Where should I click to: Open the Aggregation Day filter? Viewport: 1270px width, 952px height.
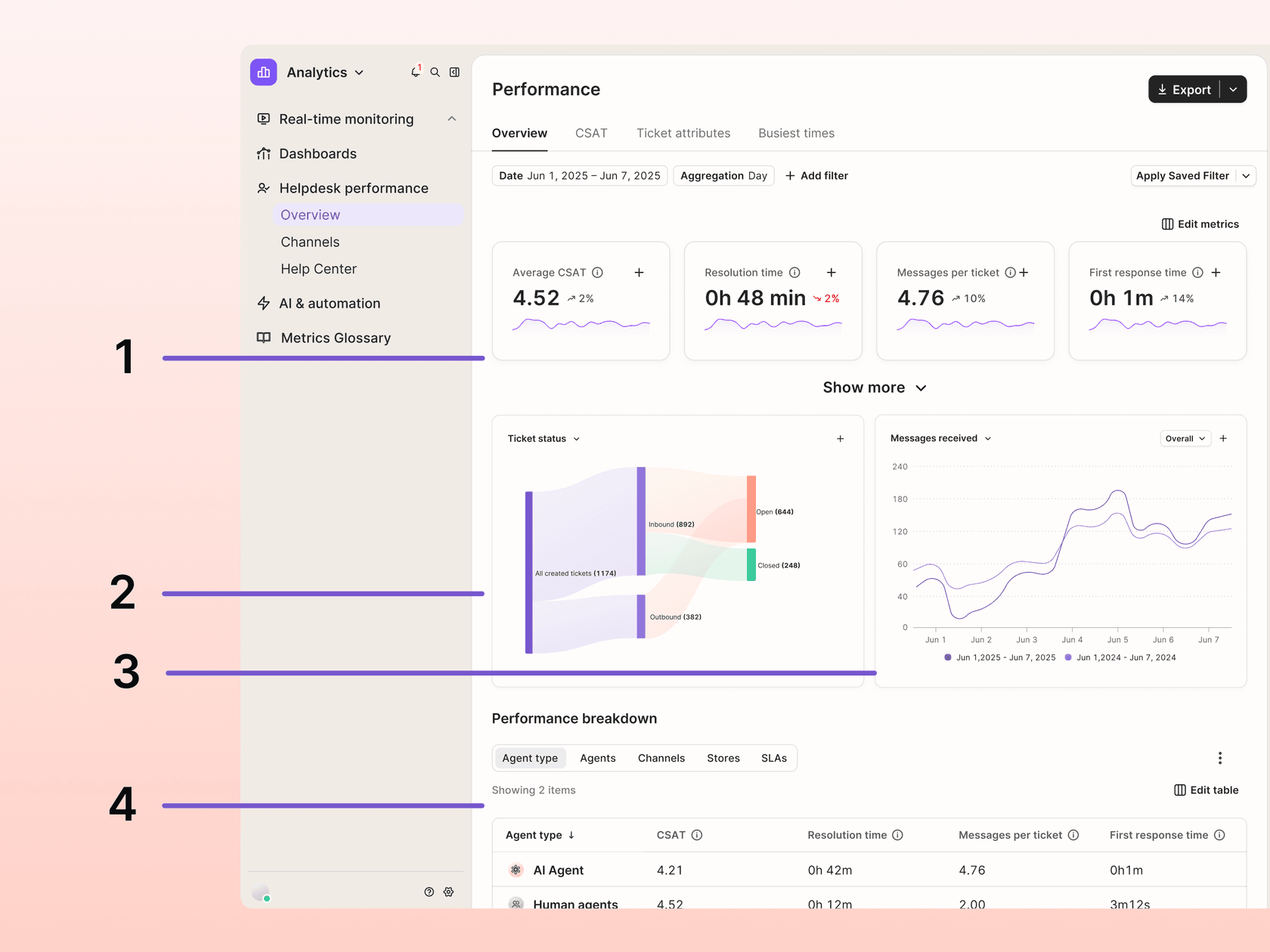723,175
